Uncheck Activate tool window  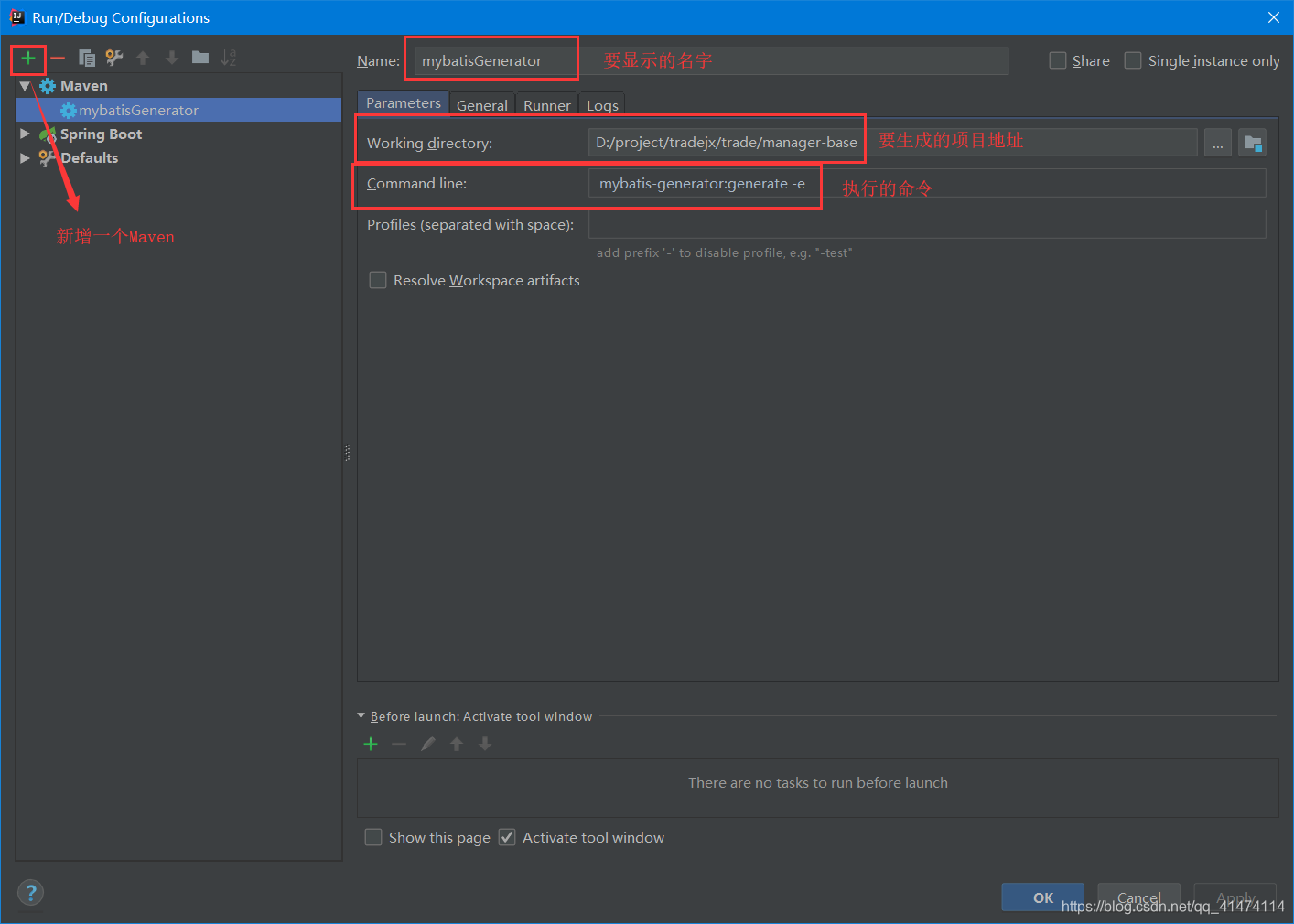pos(507,837)
